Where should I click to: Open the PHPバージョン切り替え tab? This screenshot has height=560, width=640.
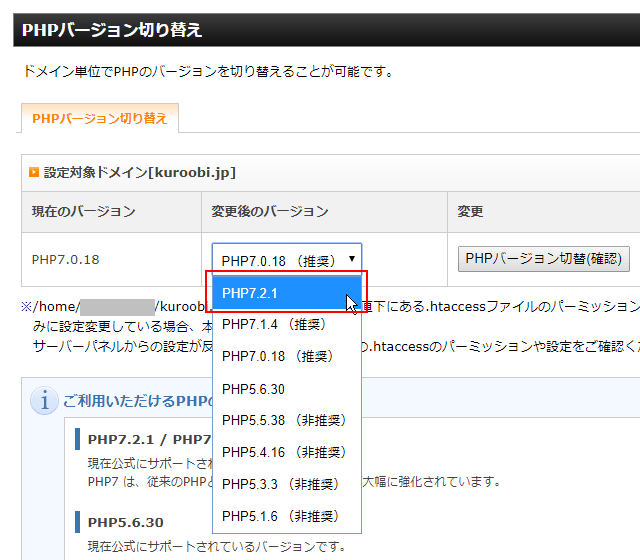click(x=100, y=118)
